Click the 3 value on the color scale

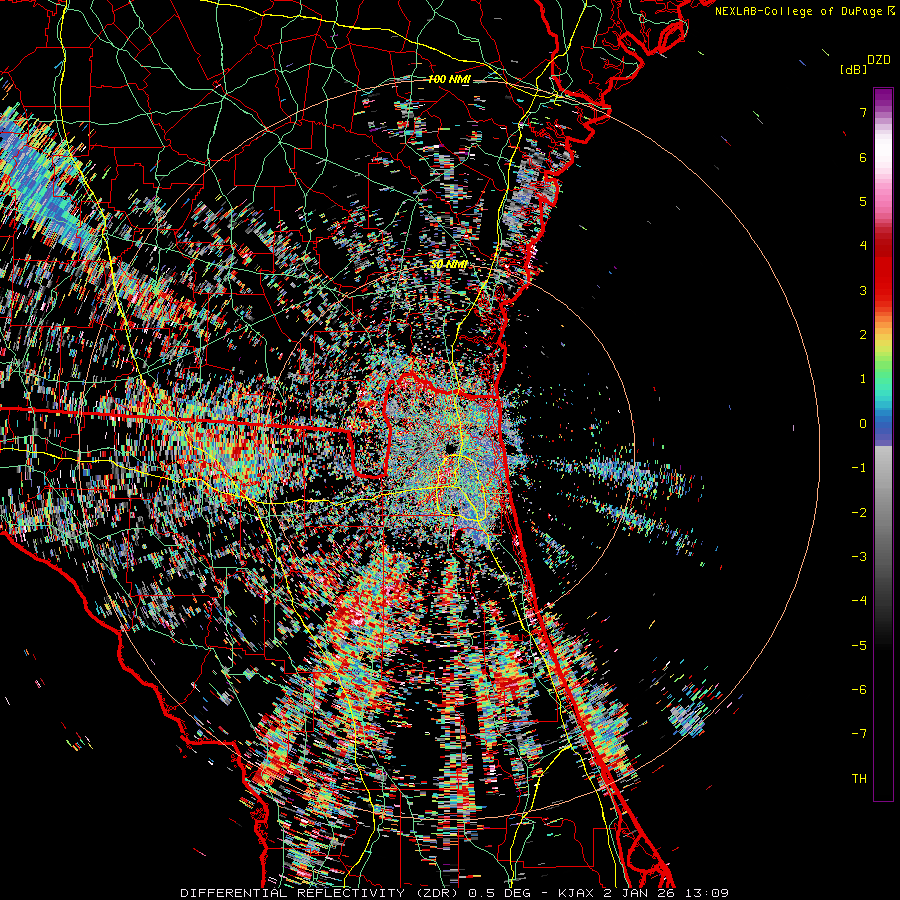pos(863,290)
